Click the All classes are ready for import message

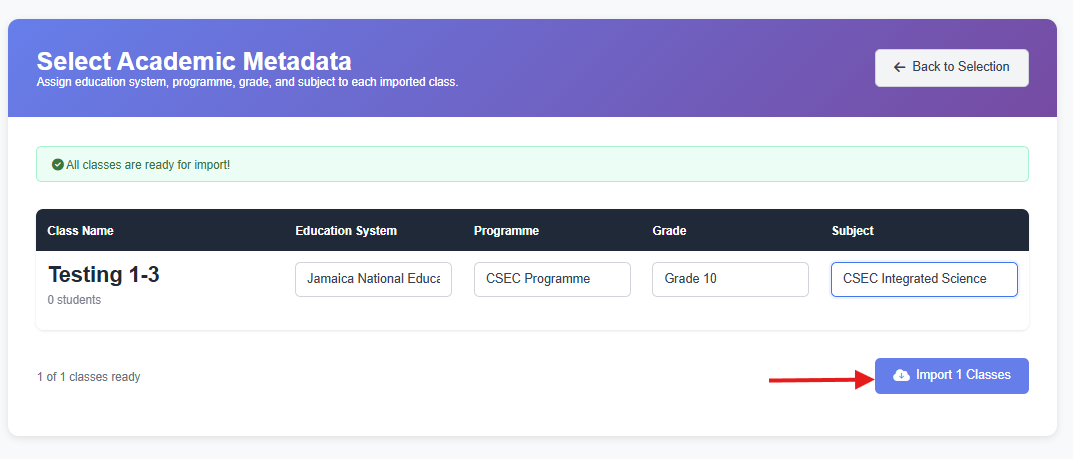148,164
